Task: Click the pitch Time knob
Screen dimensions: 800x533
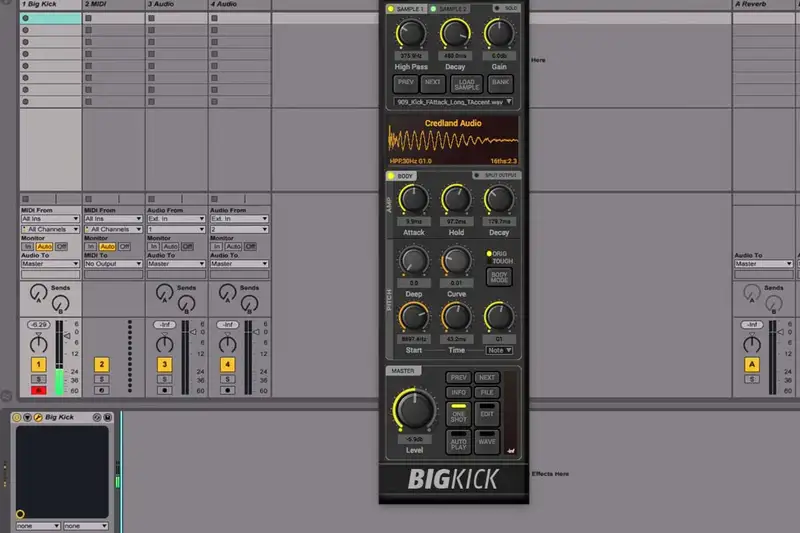Action: coord(456,317)
